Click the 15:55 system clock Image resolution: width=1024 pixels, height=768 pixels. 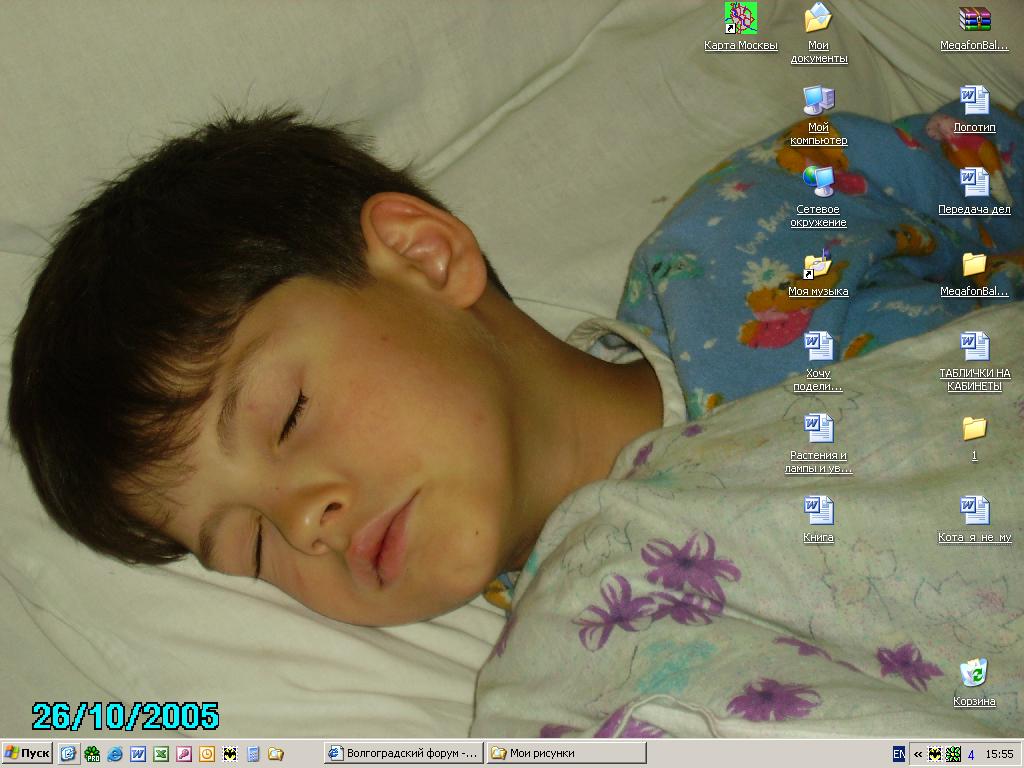point(999,754)
